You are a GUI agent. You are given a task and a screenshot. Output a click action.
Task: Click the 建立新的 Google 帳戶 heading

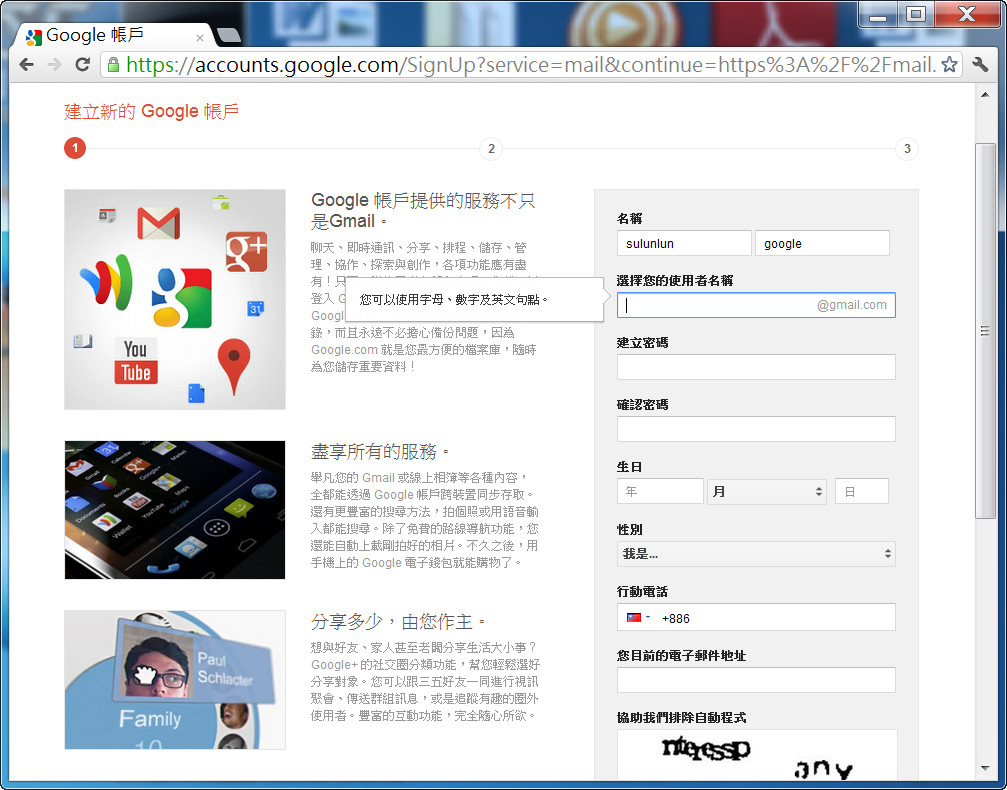point(152,111)
